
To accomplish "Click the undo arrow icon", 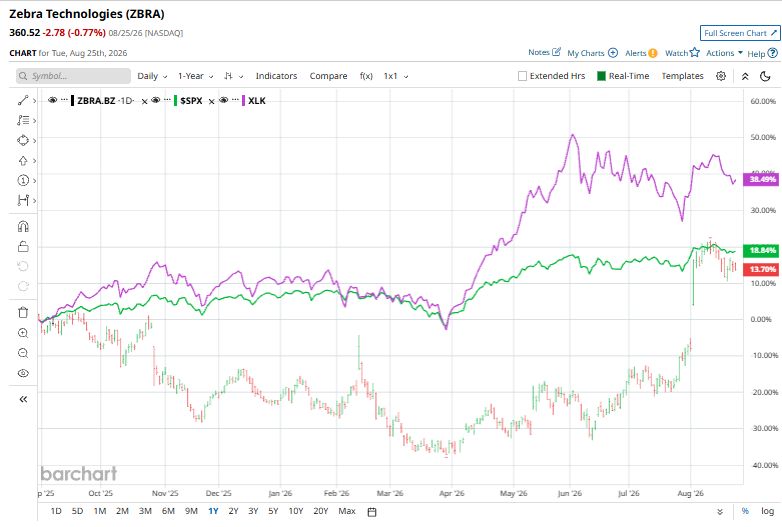I will [23, 267].
